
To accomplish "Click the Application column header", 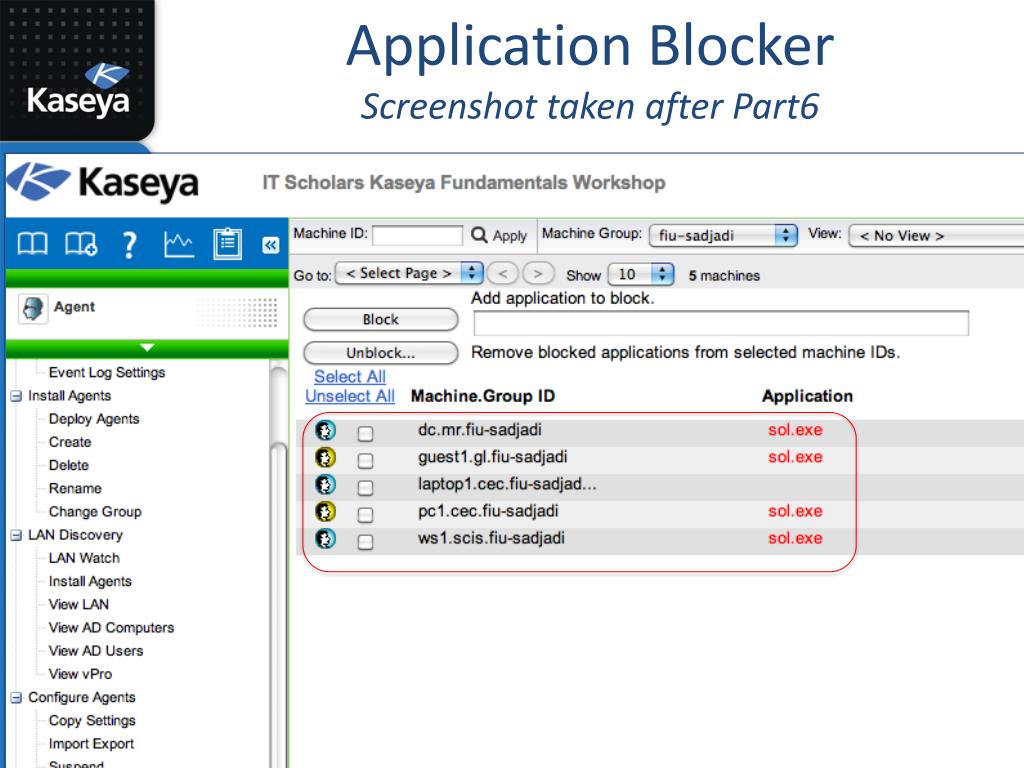I will 807,396.
